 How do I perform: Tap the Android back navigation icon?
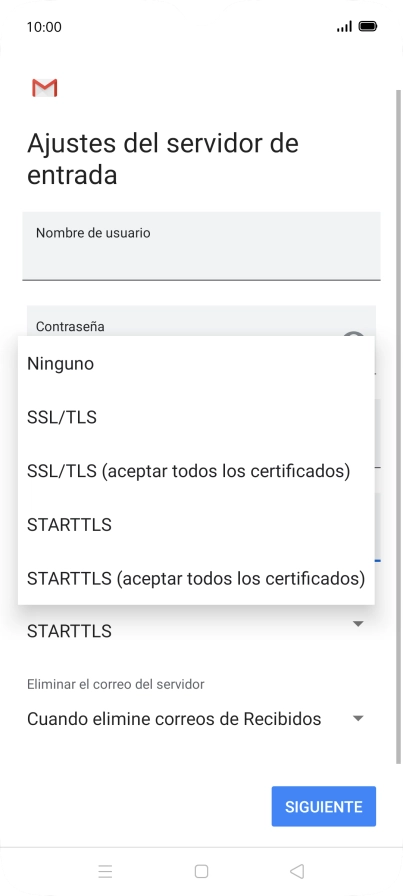click(297, 871)
